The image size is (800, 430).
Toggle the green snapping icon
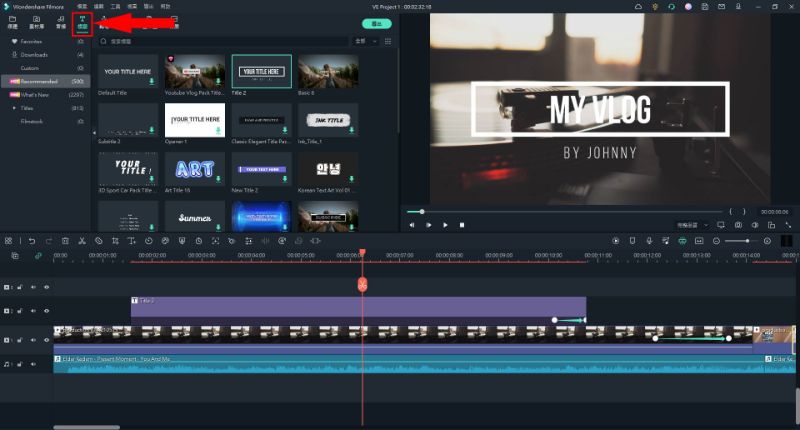click(683, 241)
